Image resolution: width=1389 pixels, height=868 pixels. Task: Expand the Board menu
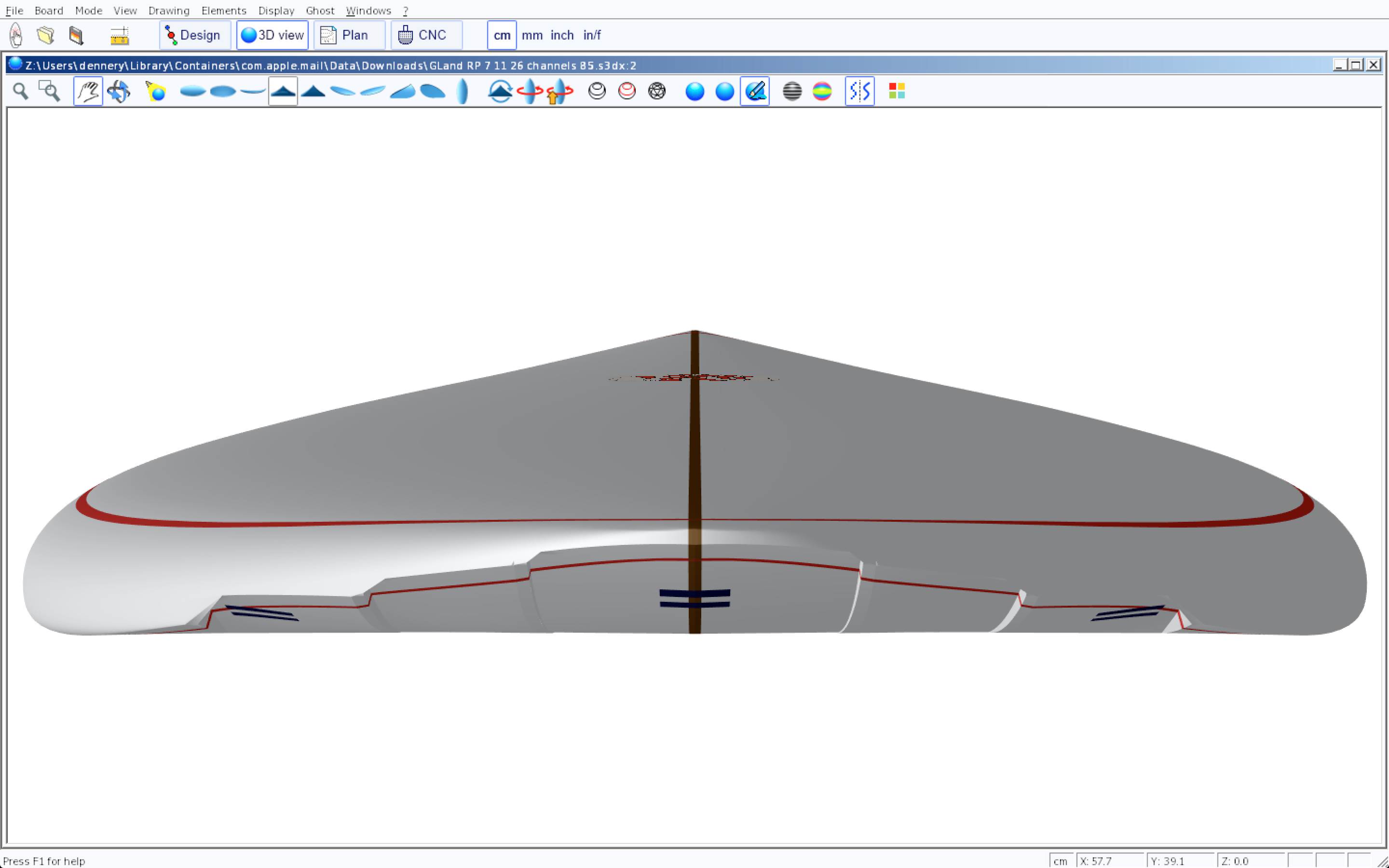49,10
